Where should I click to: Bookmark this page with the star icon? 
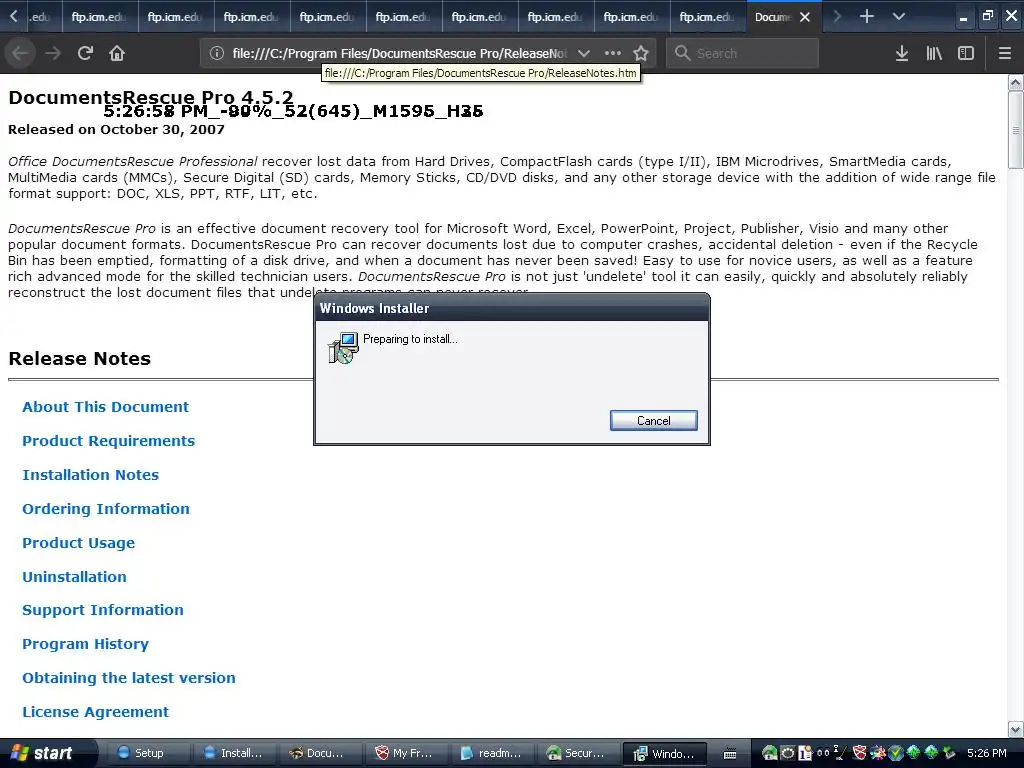coord(641,53)
